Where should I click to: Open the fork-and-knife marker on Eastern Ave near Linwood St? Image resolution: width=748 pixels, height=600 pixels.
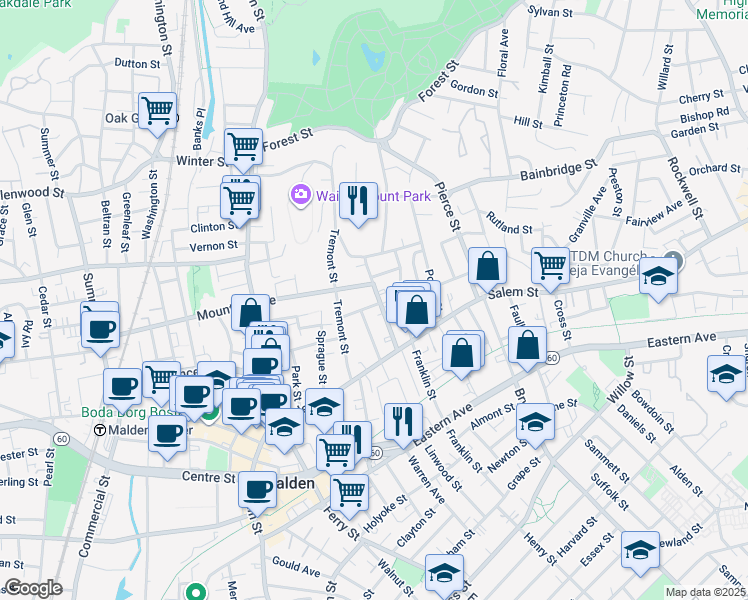click(403, 424)
